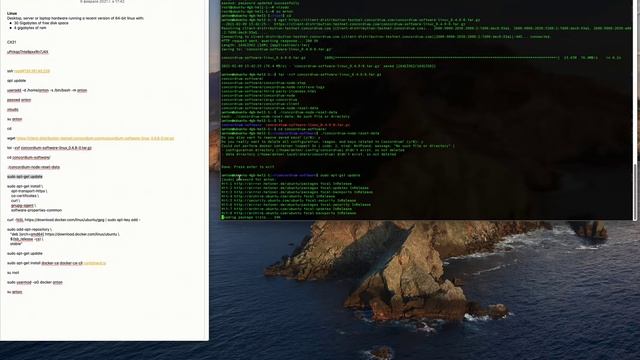Click "docker-ce docker-ce-cli" in the install line
The height and width of the screenshot is (360, 640).
pos(62,263)
